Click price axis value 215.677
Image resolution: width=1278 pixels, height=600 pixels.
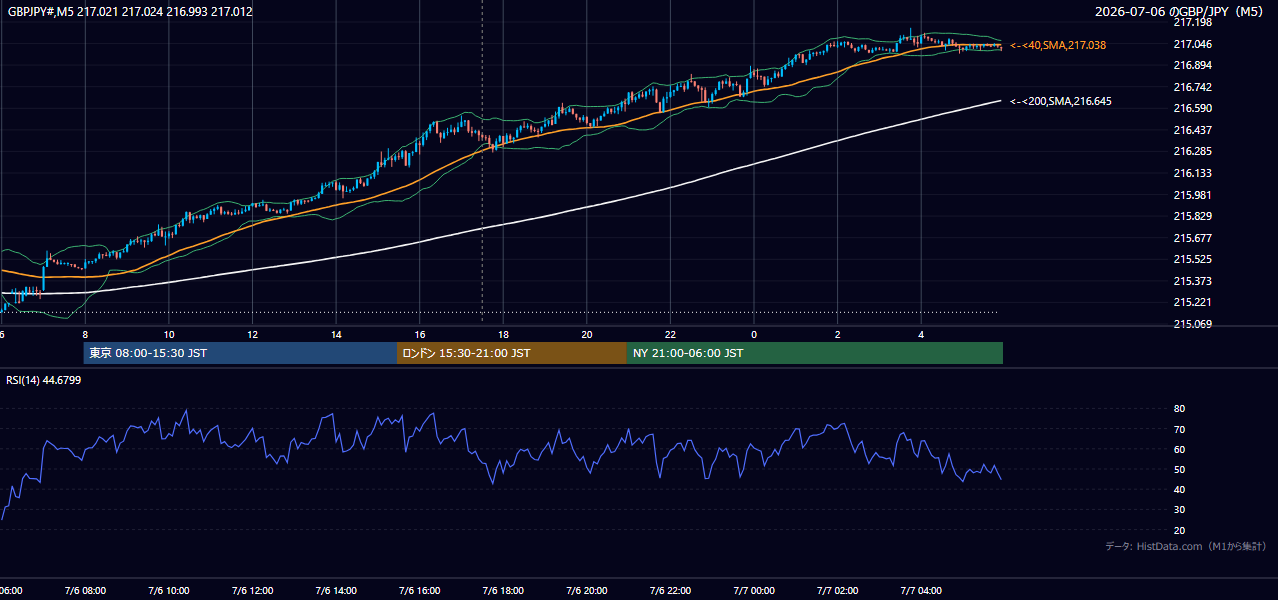[1192, 238]
